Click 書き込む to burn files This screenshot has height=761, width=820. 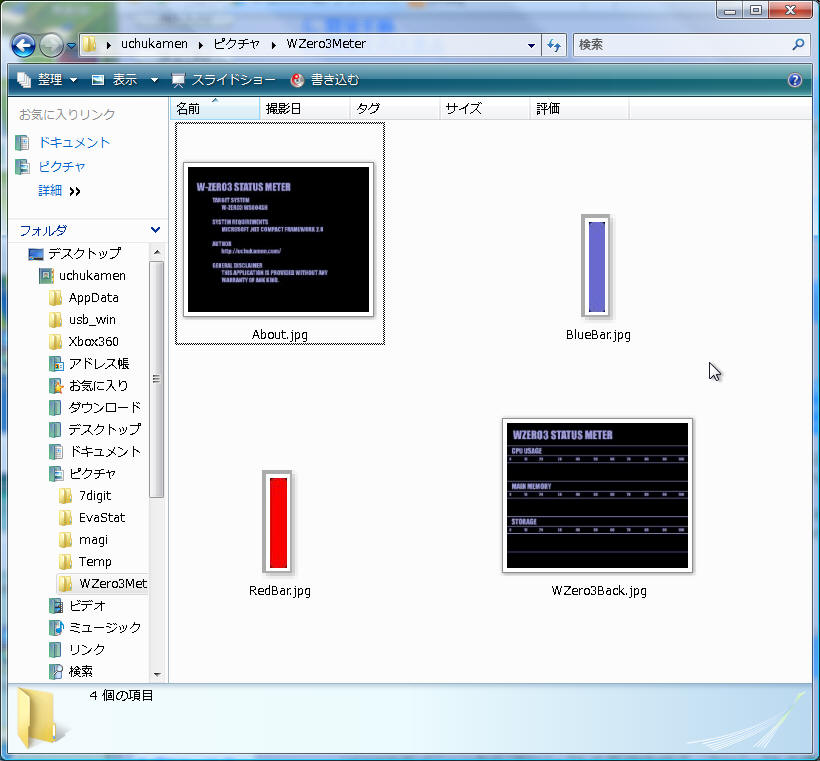coord(325,80)
